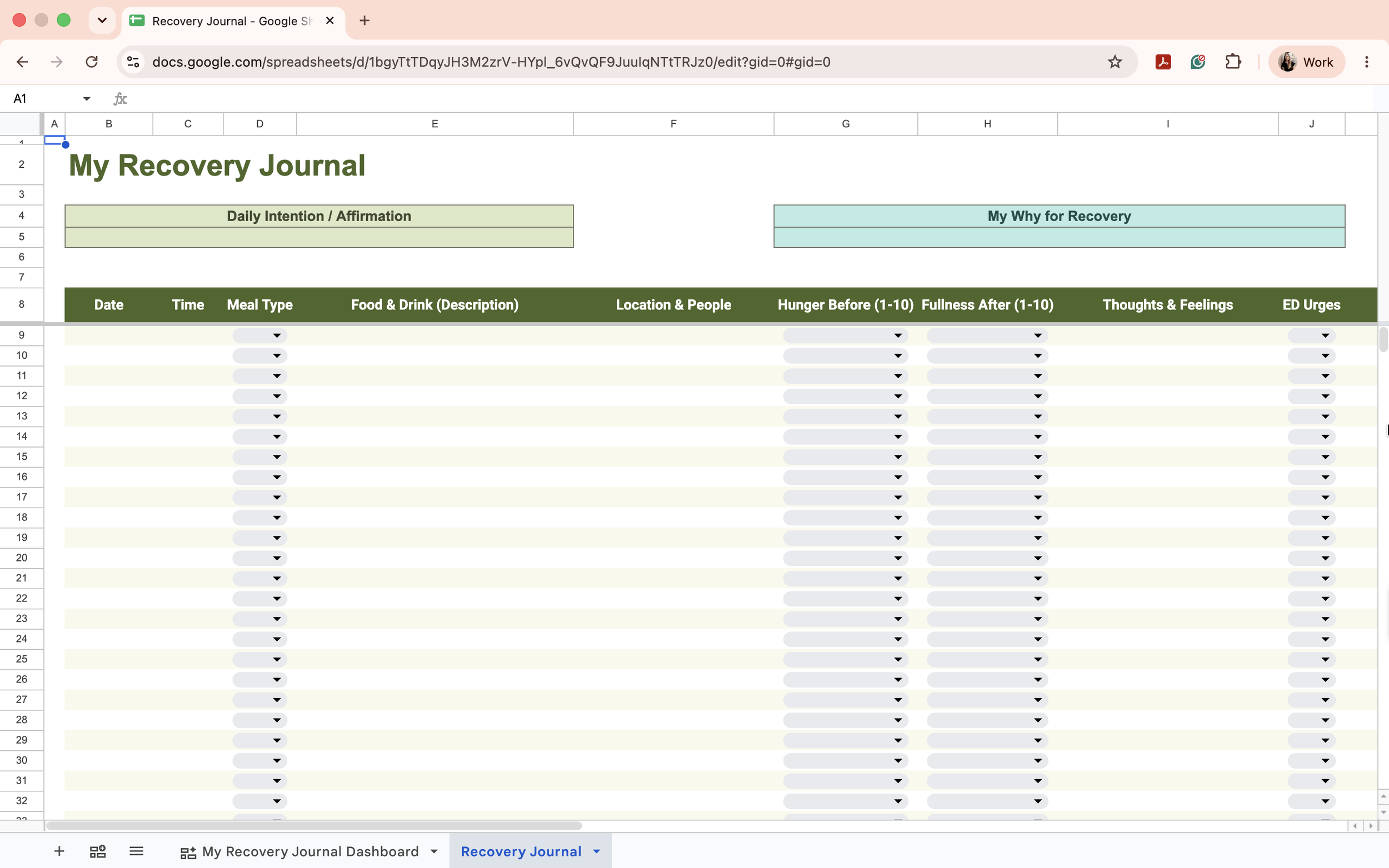1389x868 pixels.
Task: Select column G header
Action: coord(845,124)
